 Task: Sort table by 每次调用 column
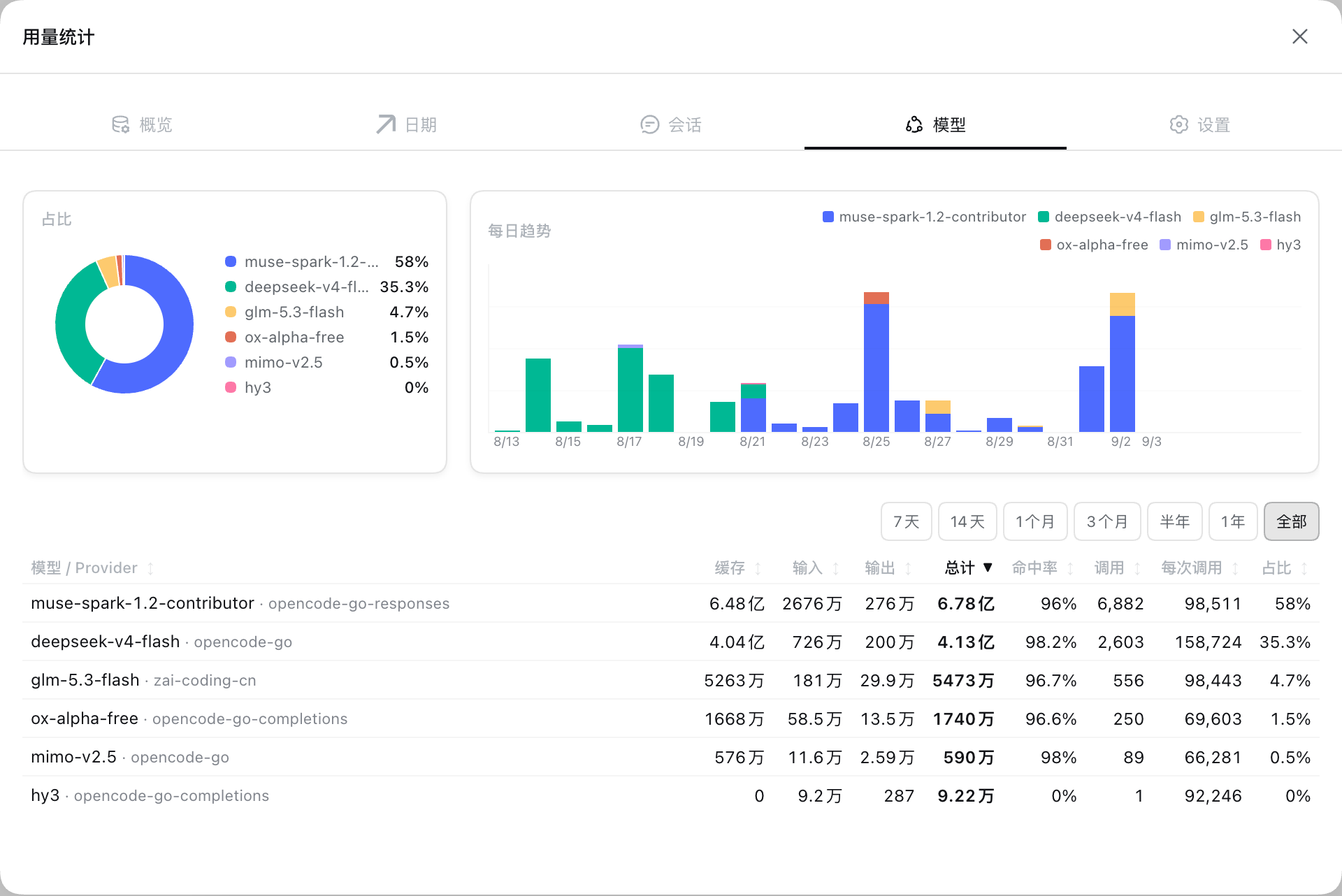click(1199, 568)
